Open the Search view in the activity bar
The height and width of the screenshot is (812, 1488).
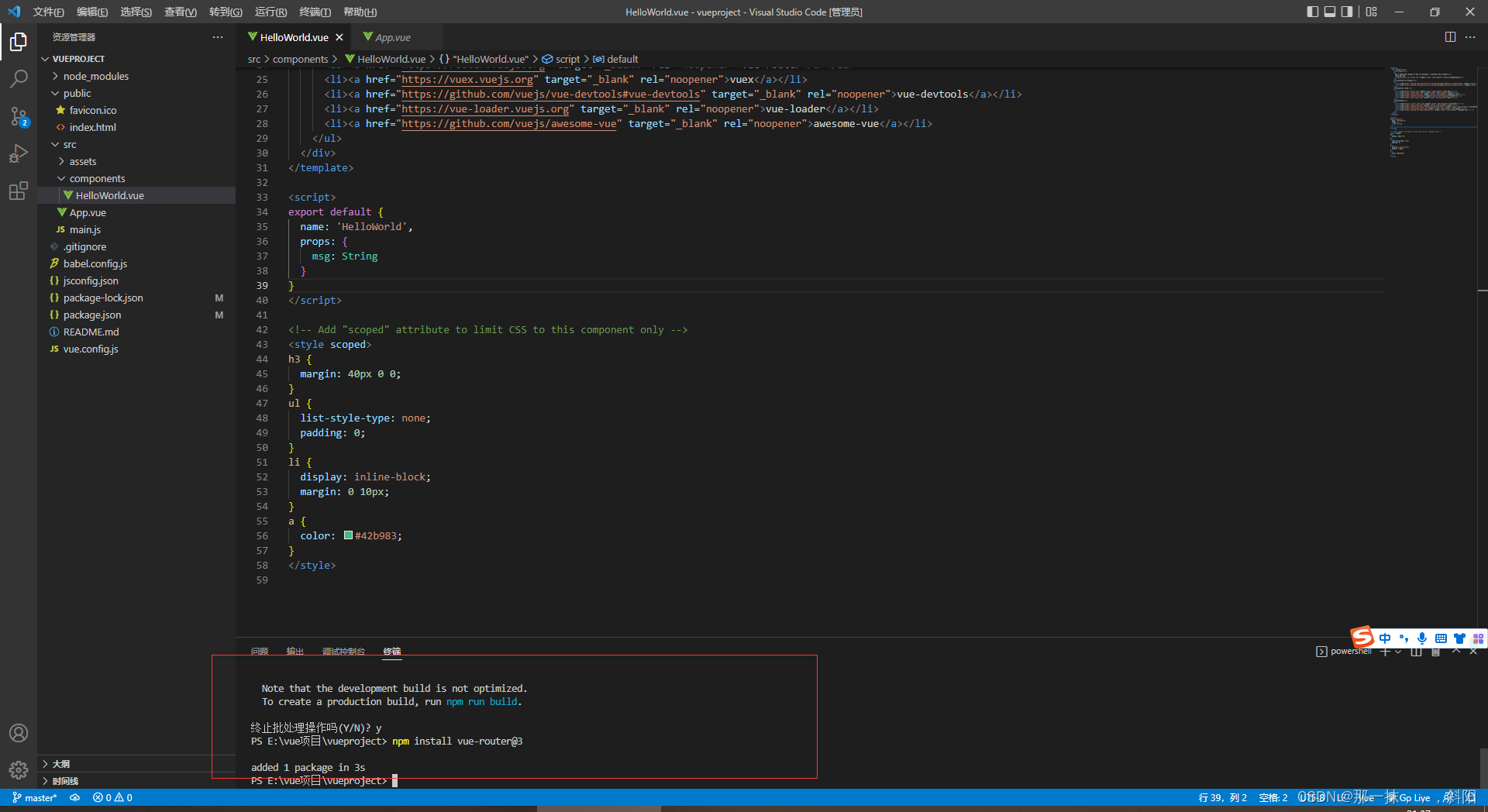19,78
